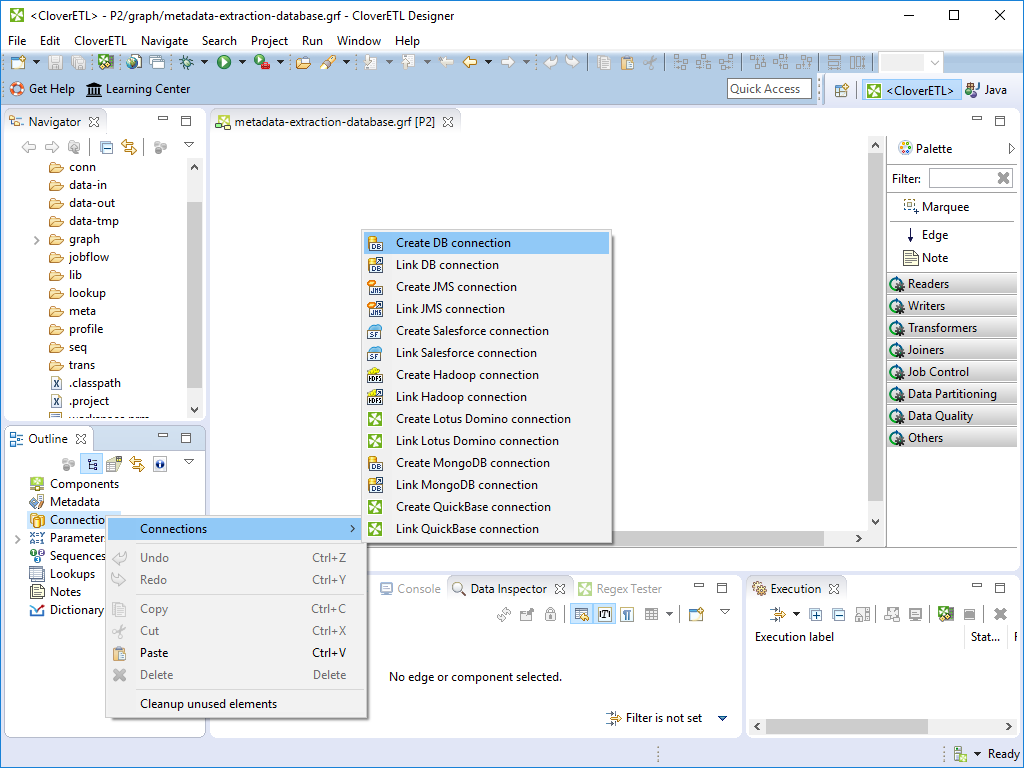Expand the Readers palette drawer
The width and height of the screenshot is (1024, 768).
click(952, 284)
